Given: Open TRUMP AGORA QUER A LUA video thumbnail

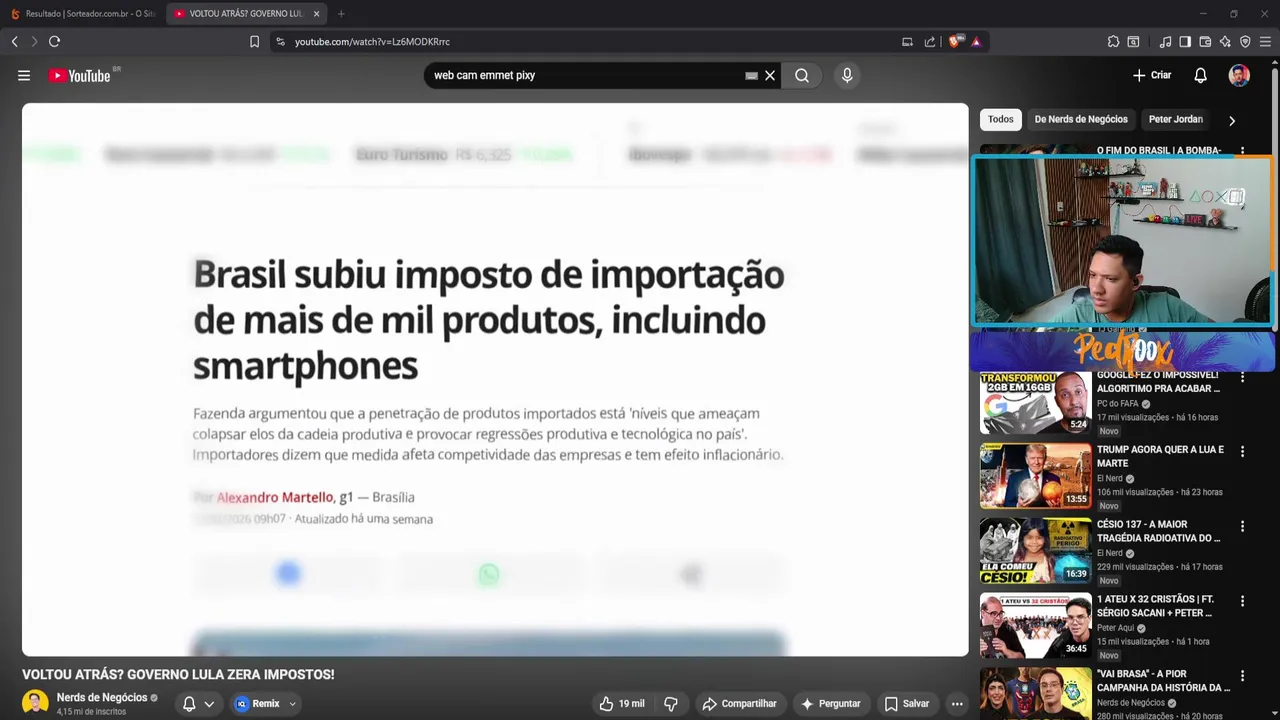Looking at the screenshot, I should pyautogui.click(x=1035, y=476).
